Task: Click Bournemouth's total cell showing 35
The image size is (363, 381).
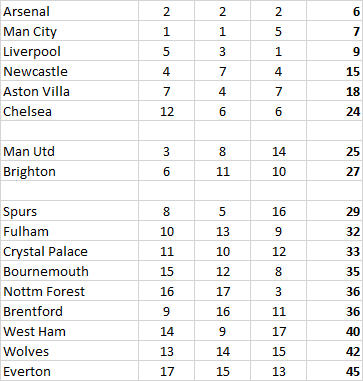Action: (335, 271)
